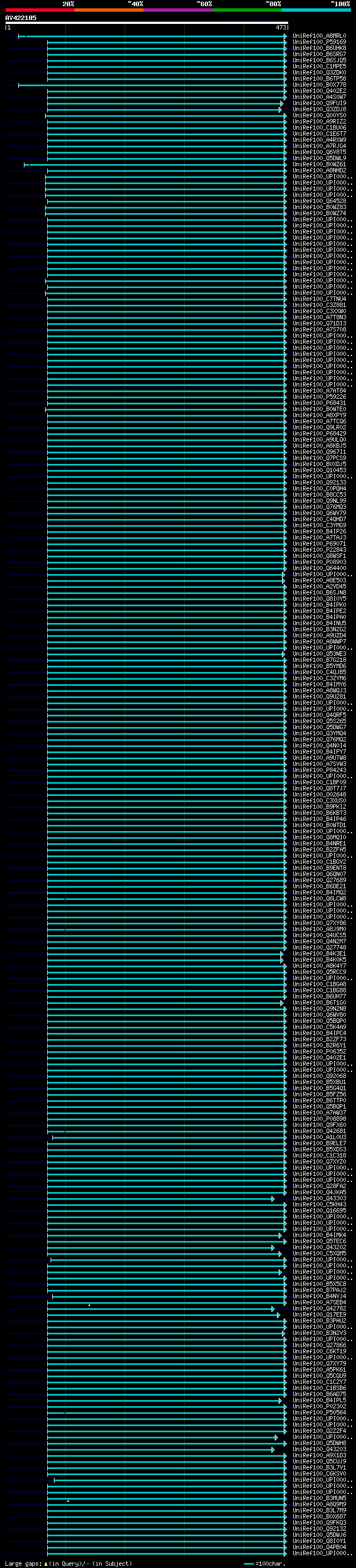Image resolution: width=356 pixels, height=1568 pixels.
Task: Open hit UniRef100_B6TP58
Action: click(x=319, y=78)
